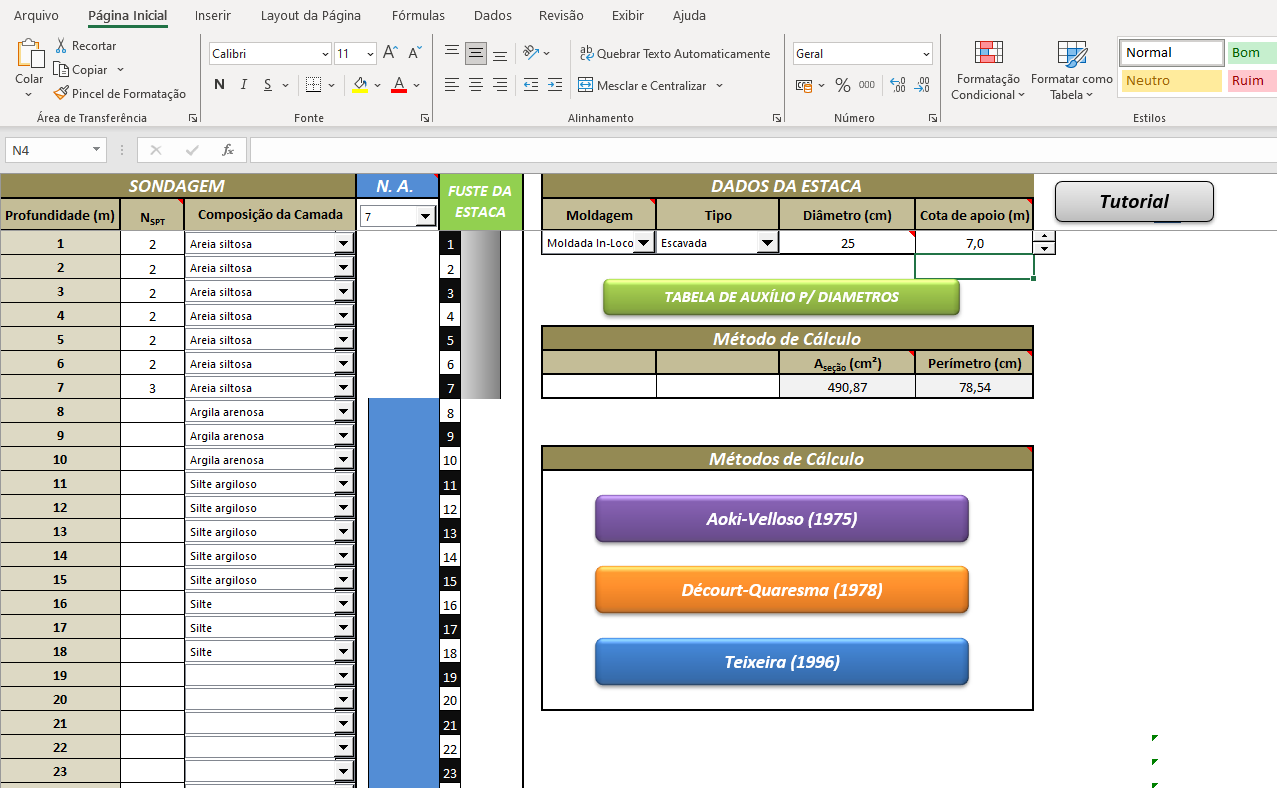The image size is (1277, 788).
Task: Run the Aoki-Velloso (1975) method
Action: 782,519
